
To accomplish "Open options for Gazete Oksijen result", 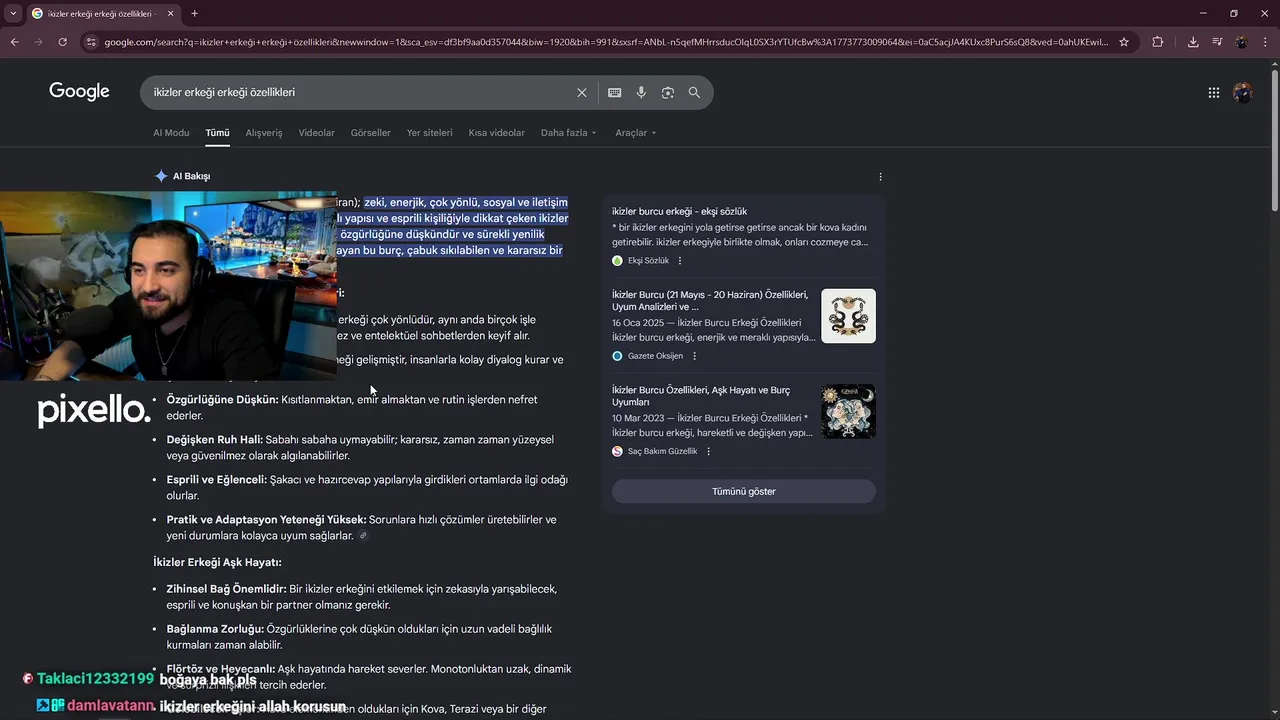I will tap(694, 356).
